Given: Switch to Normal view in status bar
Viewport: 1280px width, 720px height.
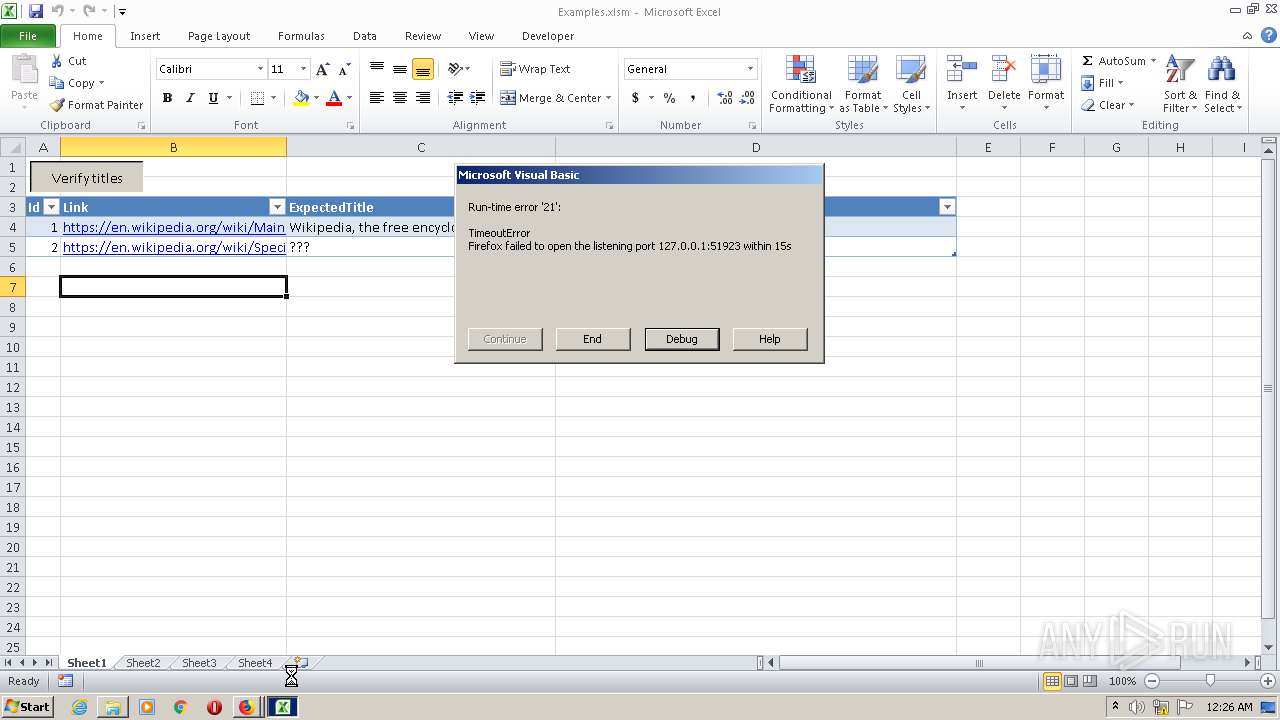Looking at the screenshot, I should coord(1052,681).
